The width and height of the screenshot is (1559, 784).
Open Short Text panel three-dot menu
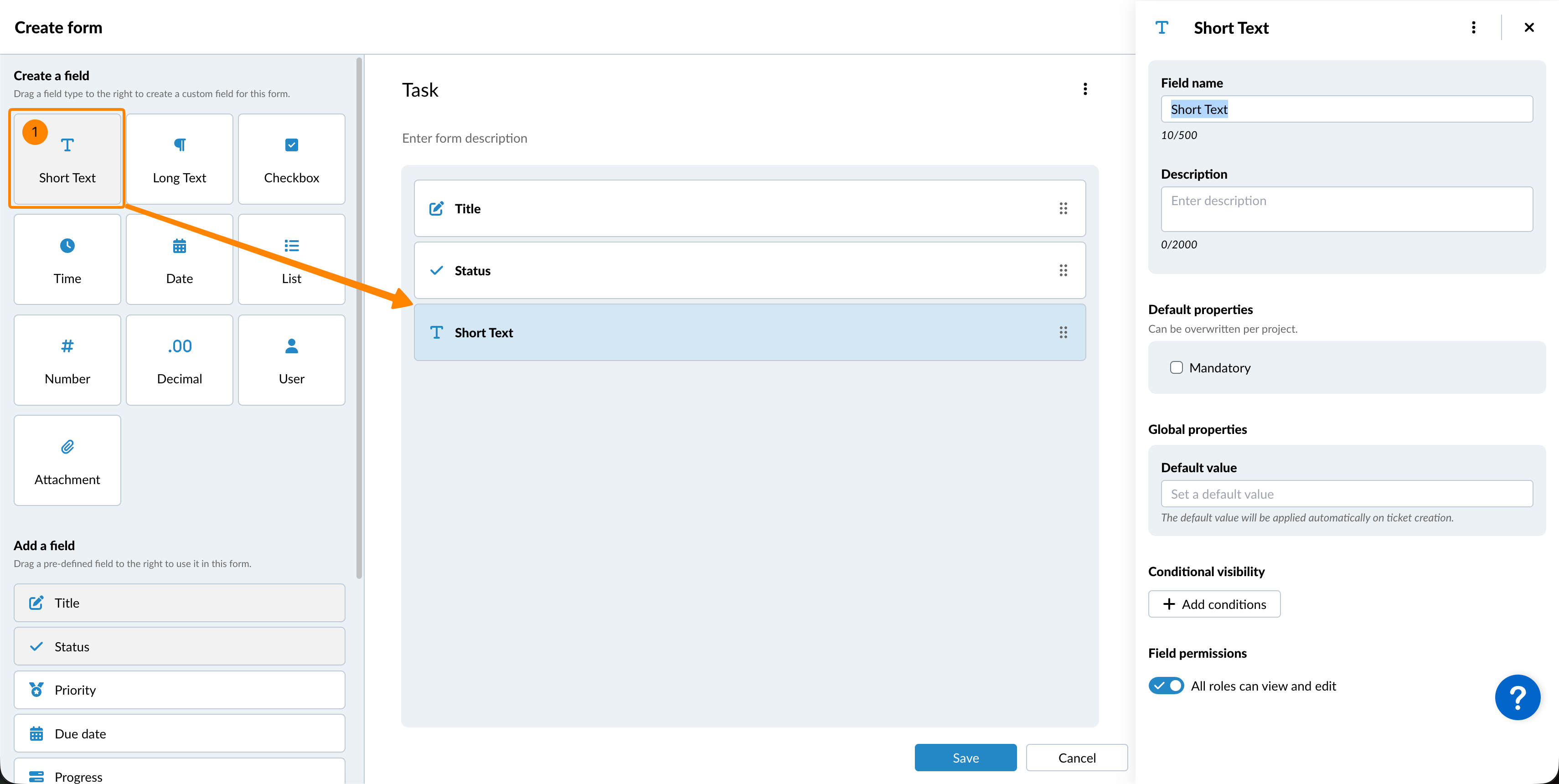[x=1473, y=28]
